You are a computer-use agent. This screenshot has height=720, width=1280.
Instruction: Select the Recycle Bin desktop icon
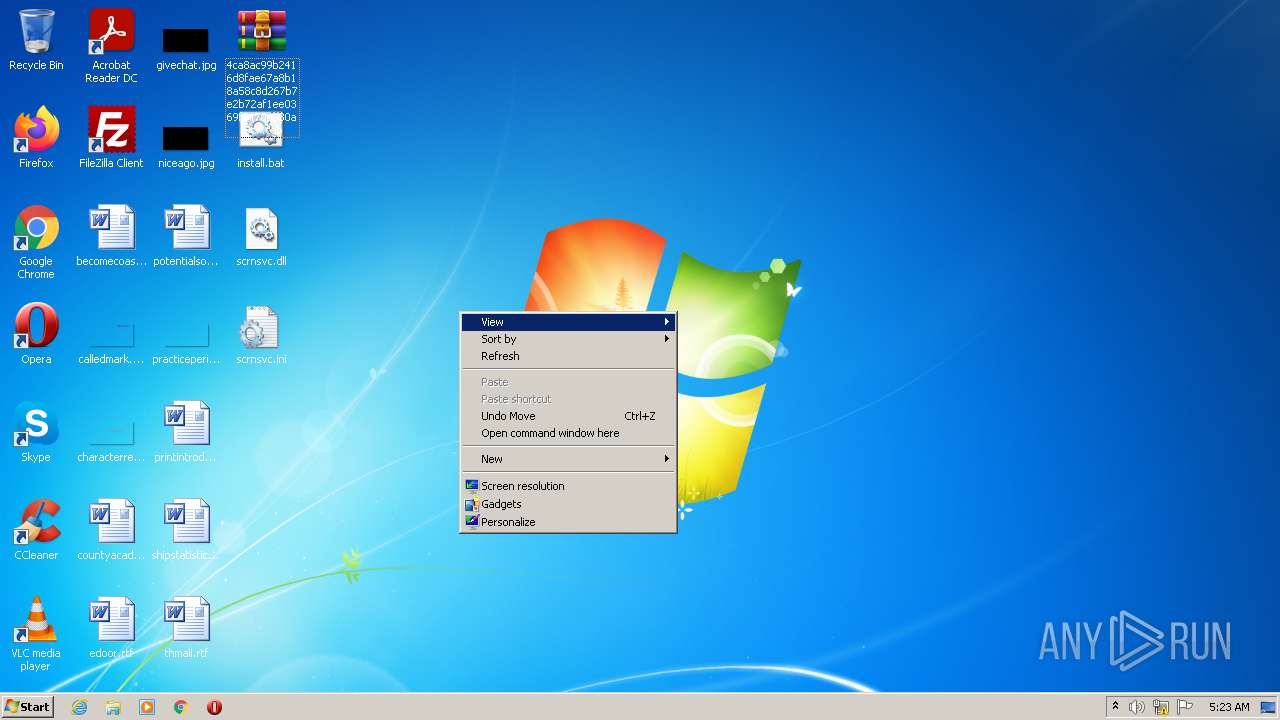point(36,41)
